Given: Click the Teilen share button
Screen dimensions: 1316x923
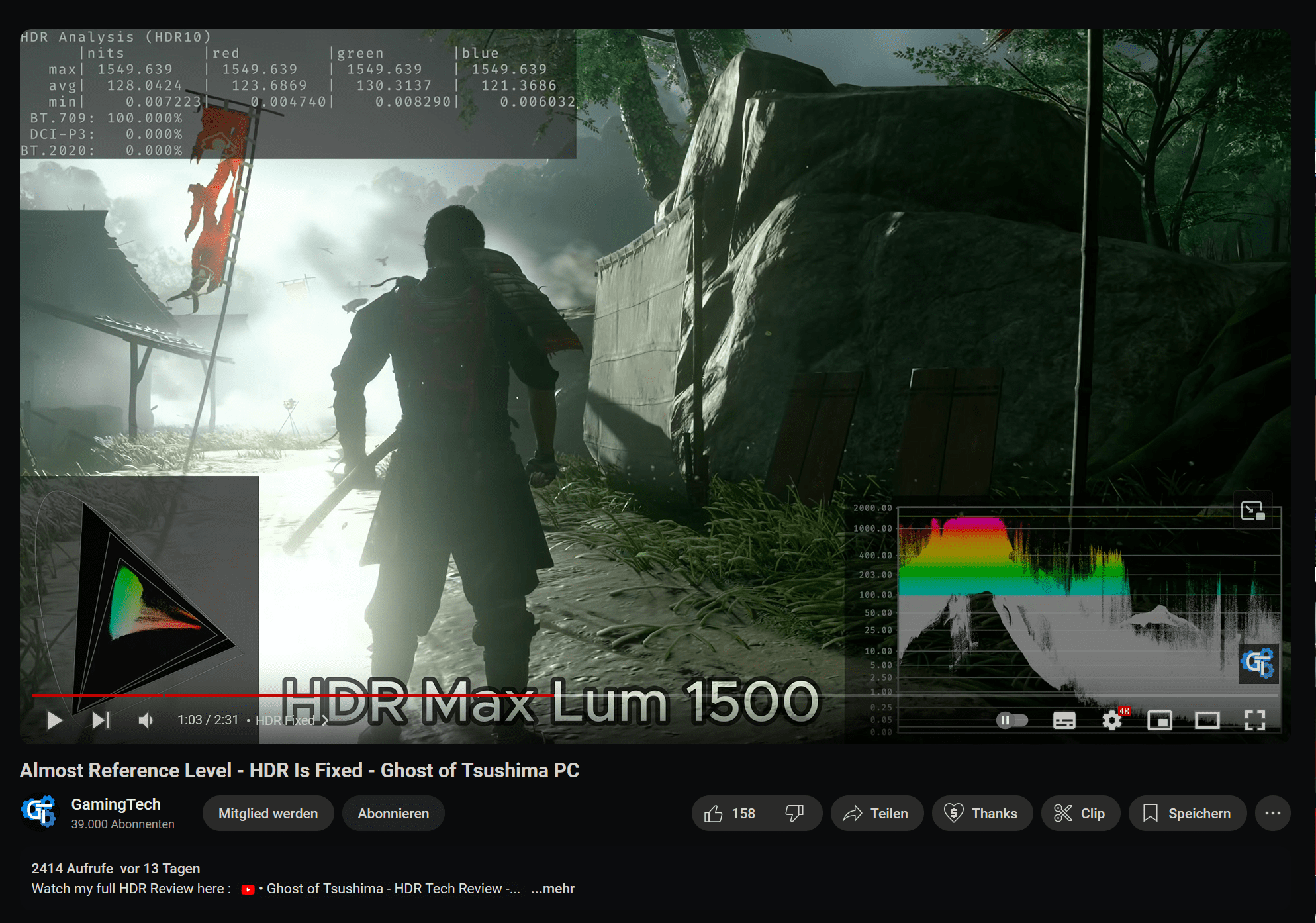Looking at the screenshot, I should click(876, 813).
